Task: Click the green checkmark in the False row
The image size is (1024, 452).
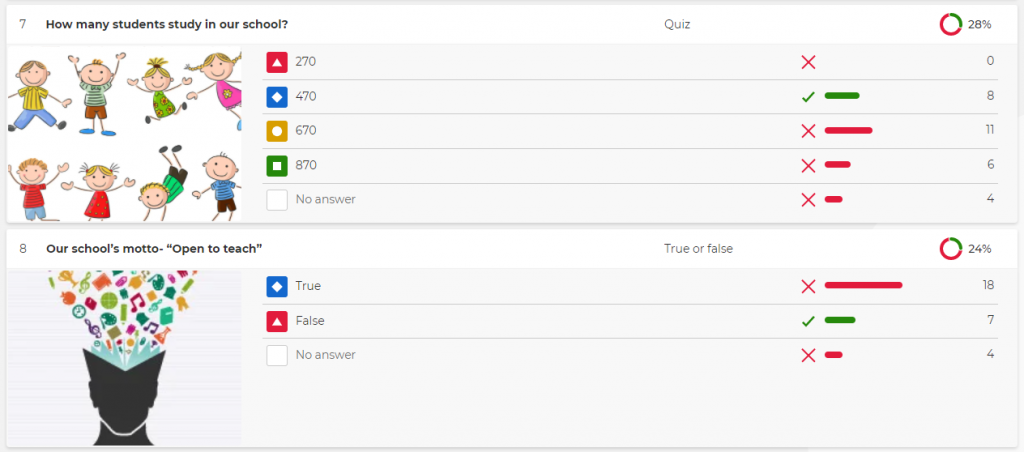Action: click(x=808, y=321)
